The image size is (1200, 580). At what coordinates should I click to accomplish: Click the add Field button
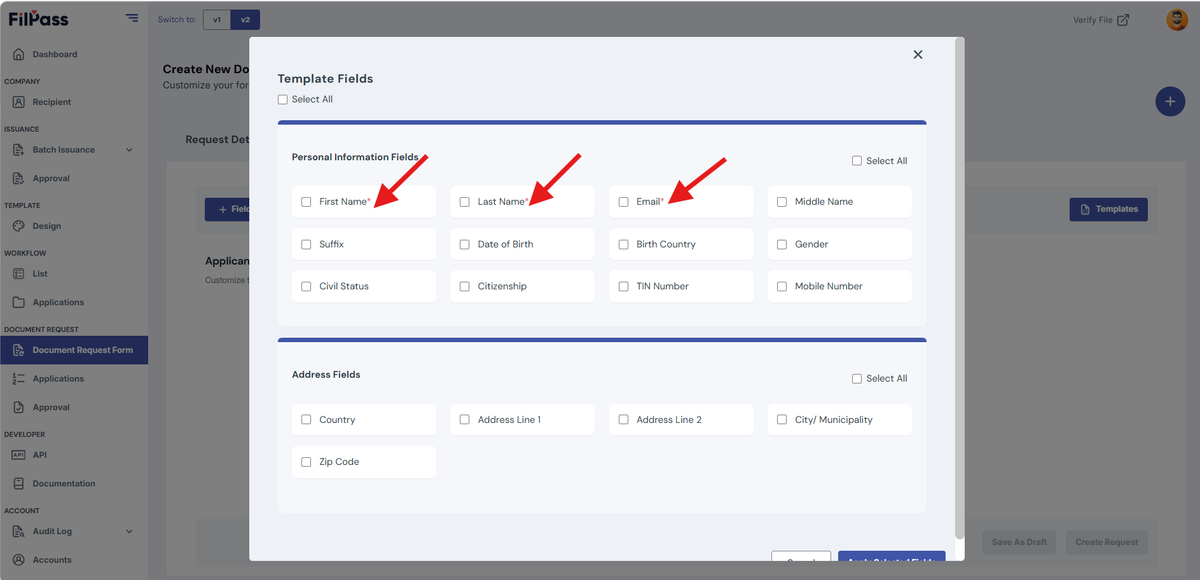click(x=228, y=209)
